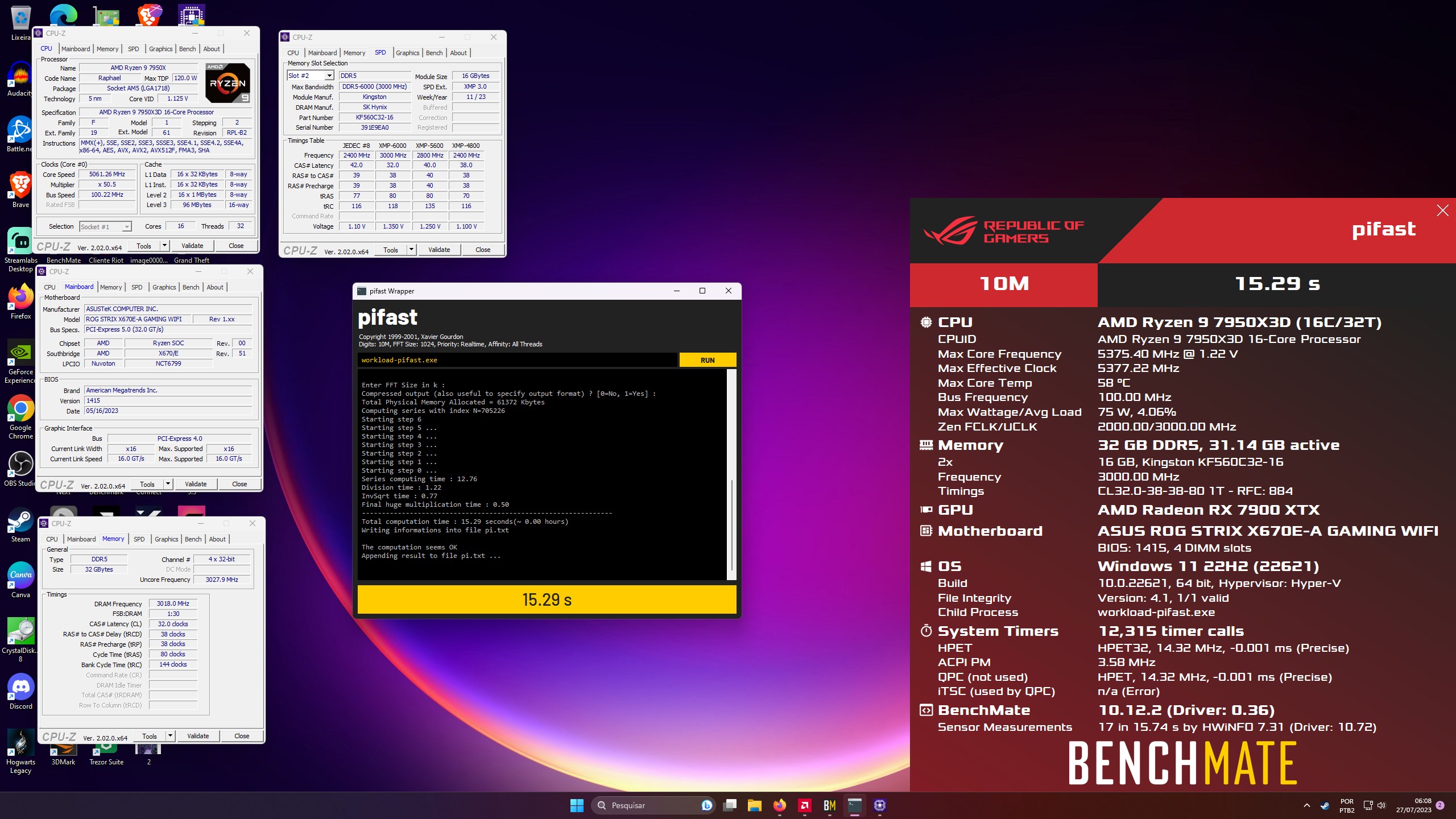Click the Steam icon in the system tray
Image resolution: width=1456 pixels, height=819 pixels.
pyautogui.click(x=1325, y=805)
